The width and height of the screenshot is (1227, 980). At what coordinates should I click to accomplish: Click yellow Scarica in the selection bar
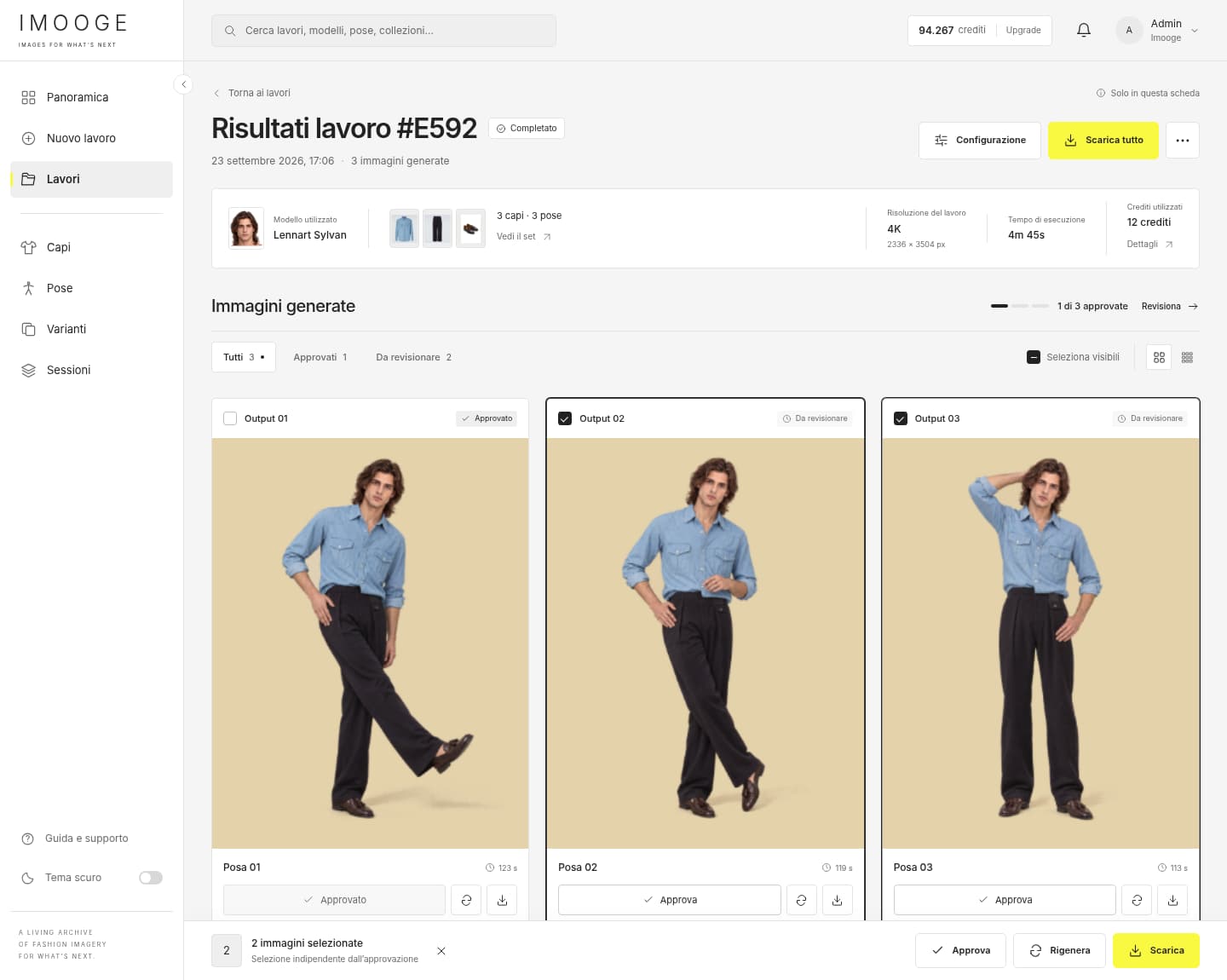tap(1156, 951)
